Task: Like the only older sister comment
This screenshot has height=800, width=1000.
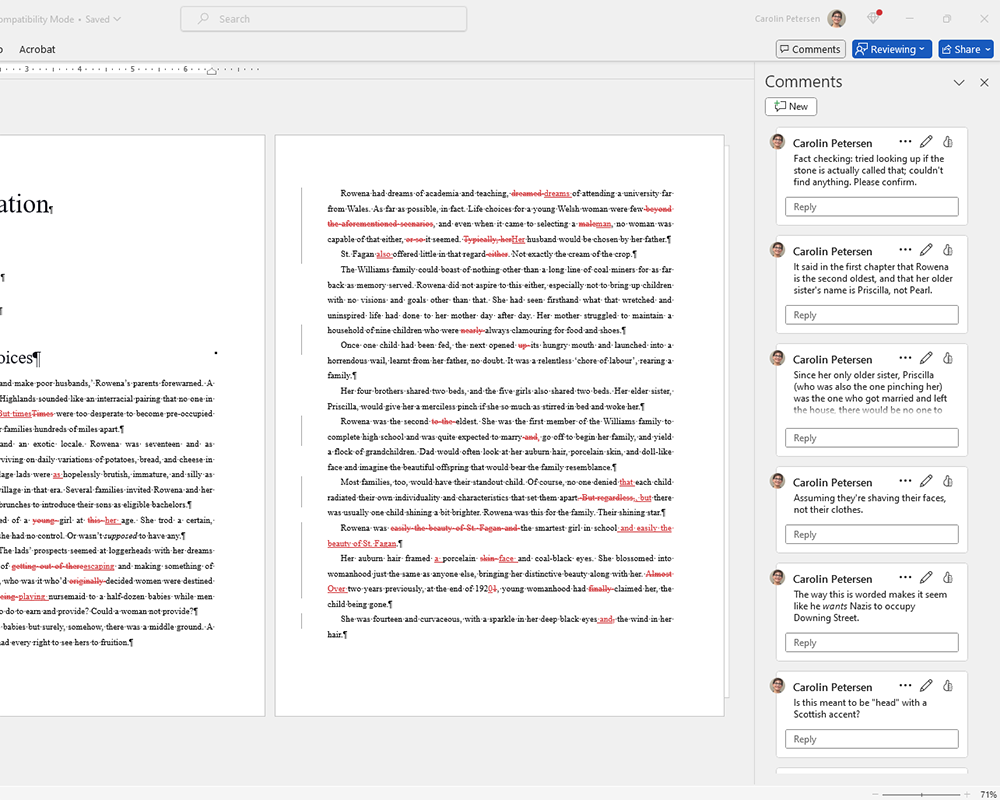Action: click(948, 359)
